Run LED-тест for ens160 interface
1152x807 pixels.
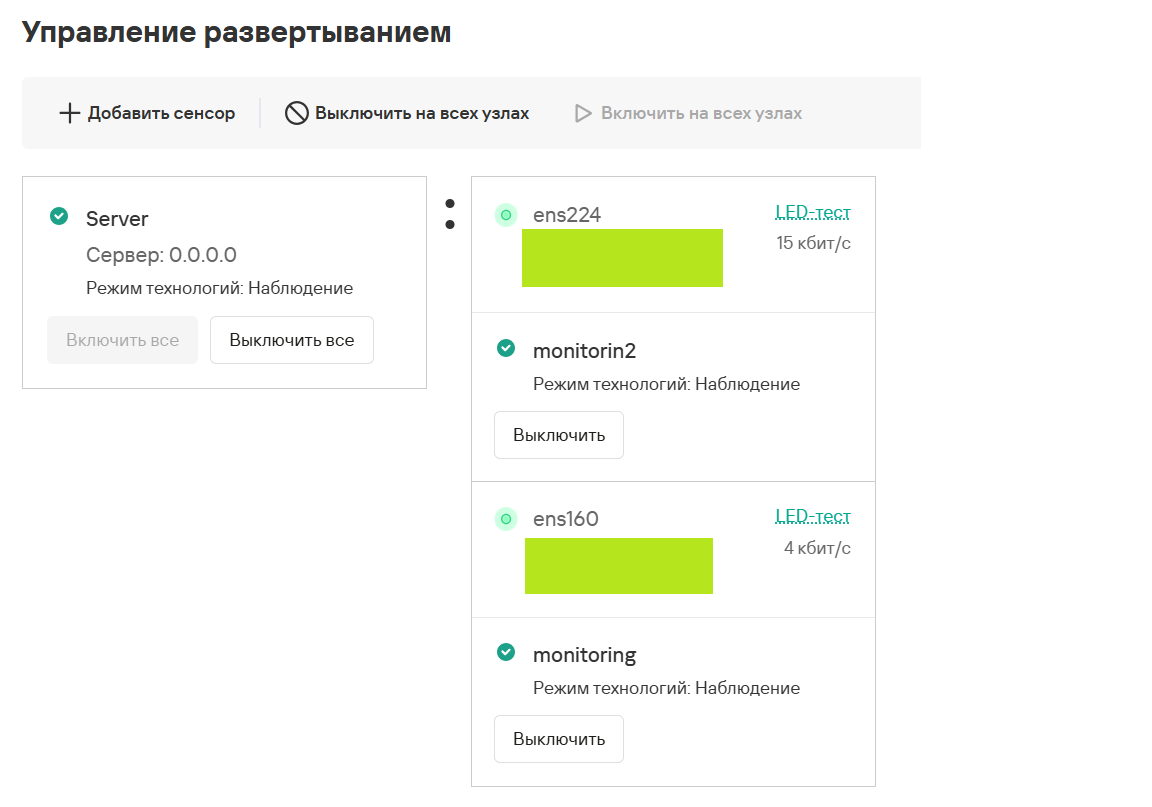pos(812,516)
